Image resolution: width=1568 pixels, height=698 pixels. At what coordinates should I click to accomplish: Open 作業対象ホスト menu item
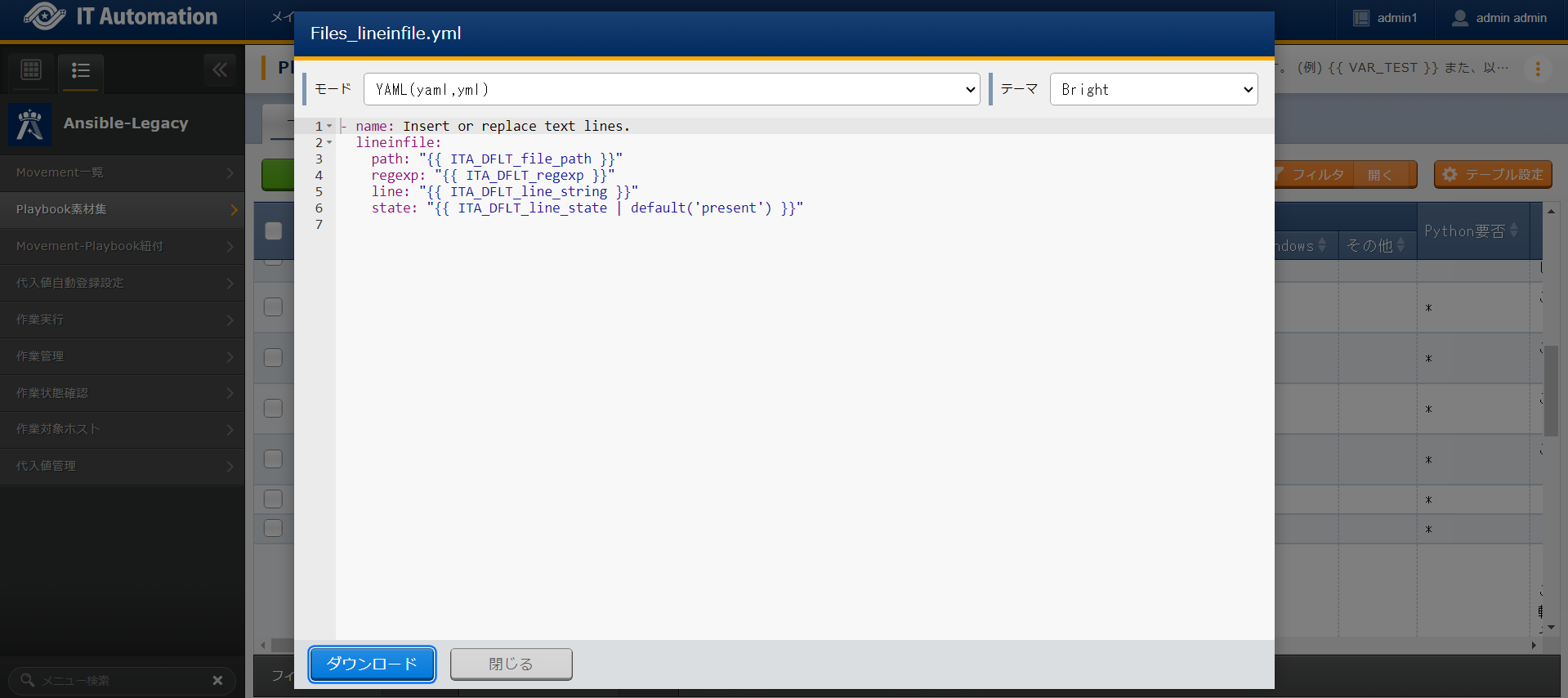pos(123,430)
